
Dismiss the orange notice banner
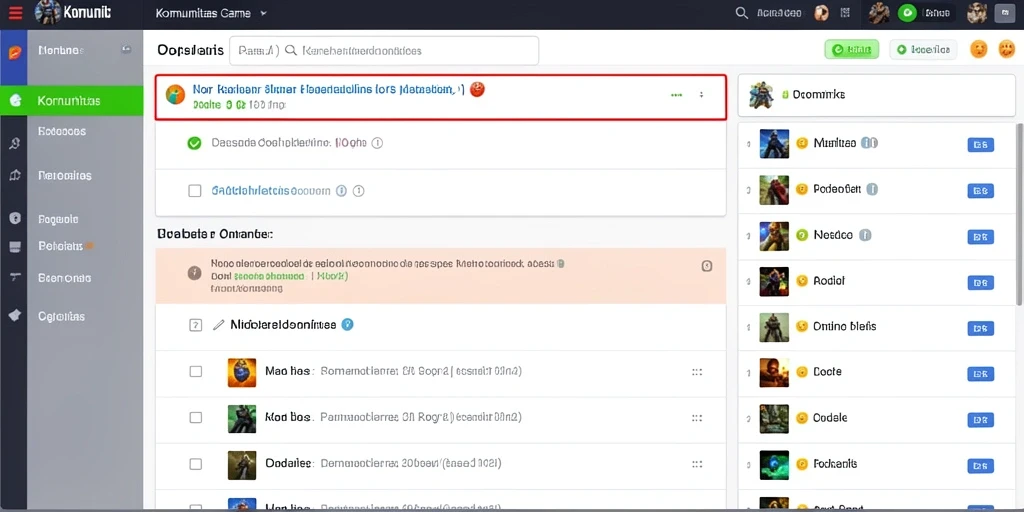pyautogui.click(x=706, y=266)
